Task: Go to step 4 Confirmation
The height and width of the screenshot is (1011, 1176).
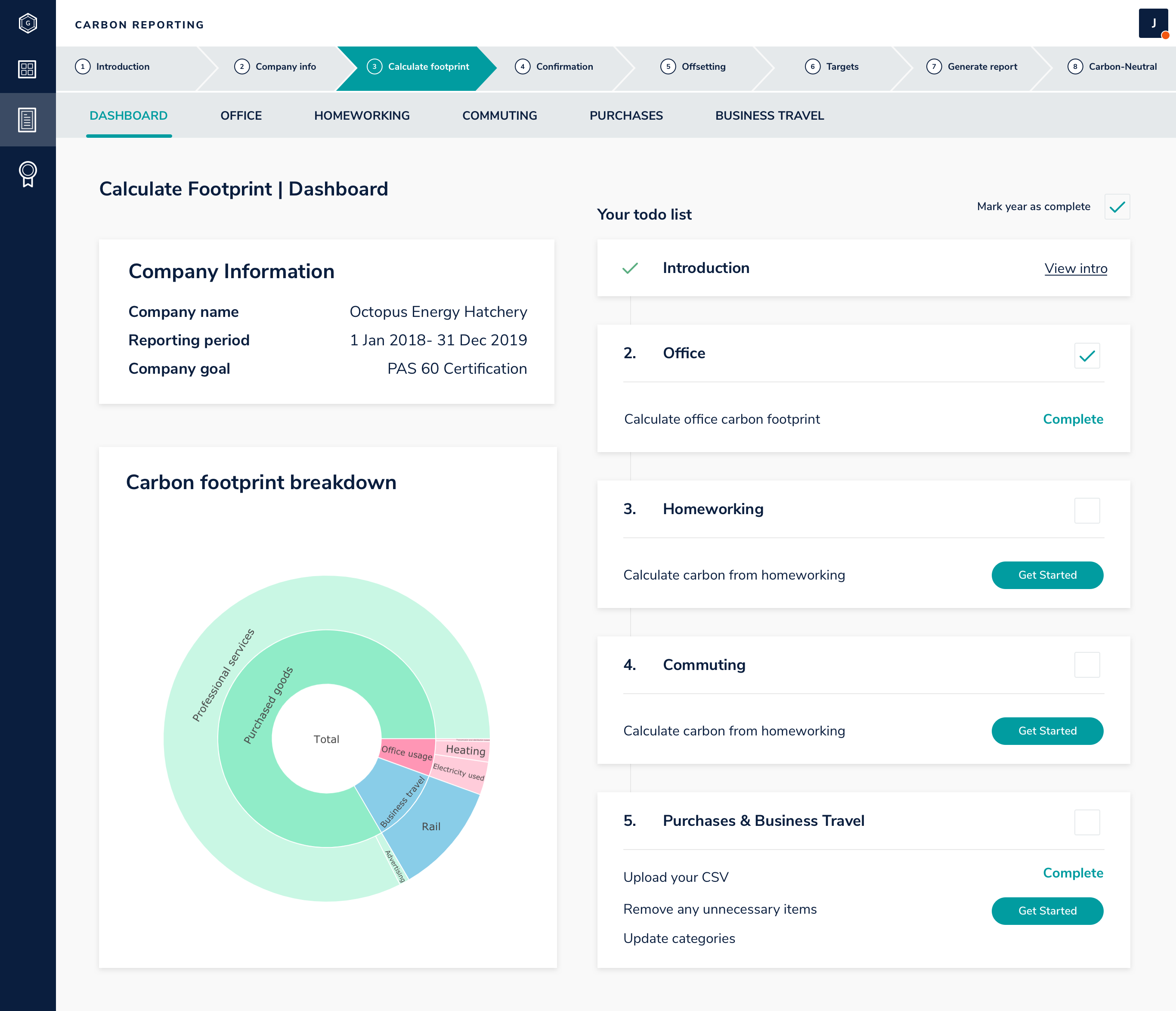Action: click(x=554, y=66)
